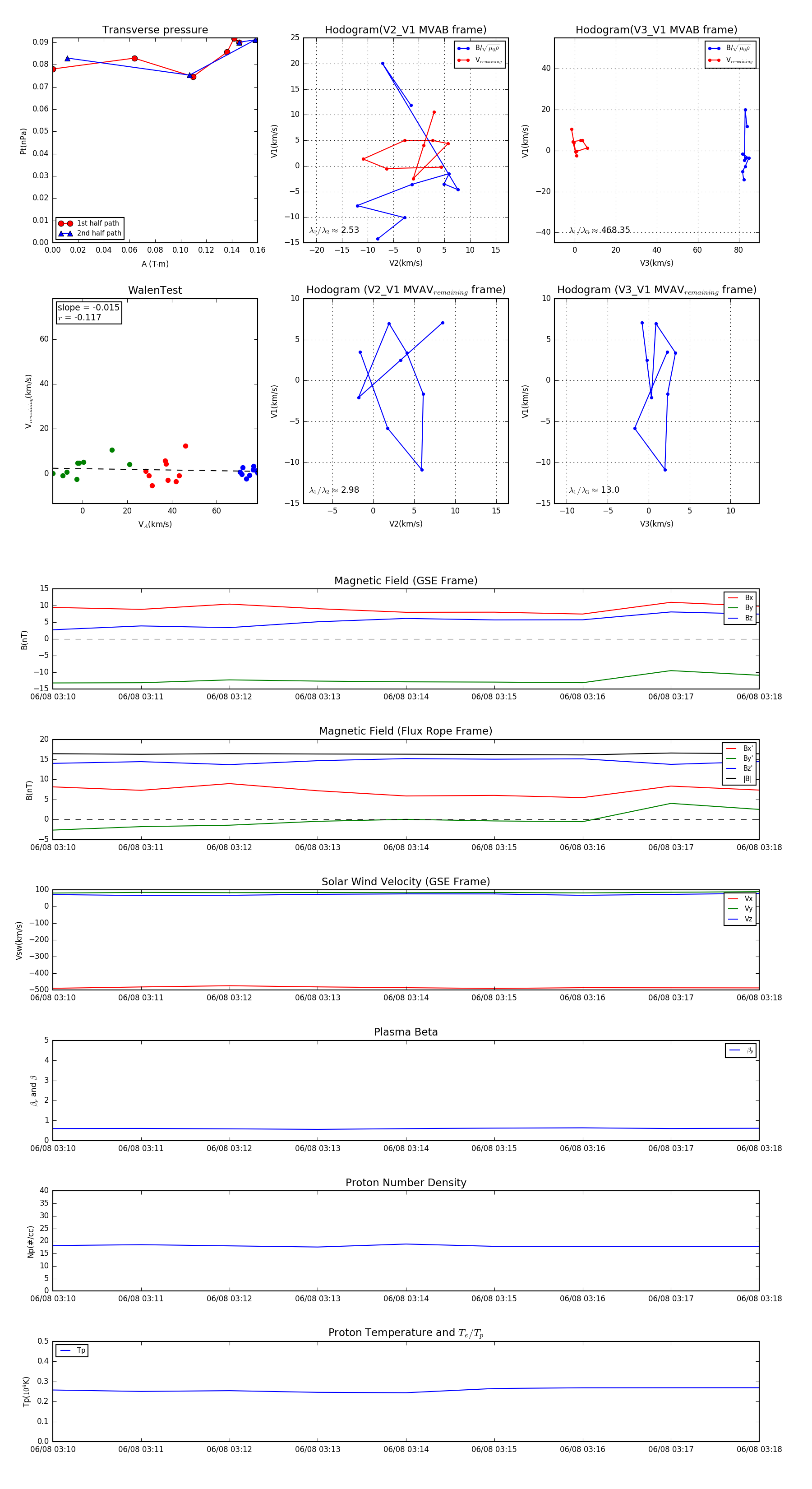Screen dimensions: 812x1489
Task: Click the 'Hodogram (V3_V1 MVAV remaining frame)' title
Action: [x=656, y=290]
